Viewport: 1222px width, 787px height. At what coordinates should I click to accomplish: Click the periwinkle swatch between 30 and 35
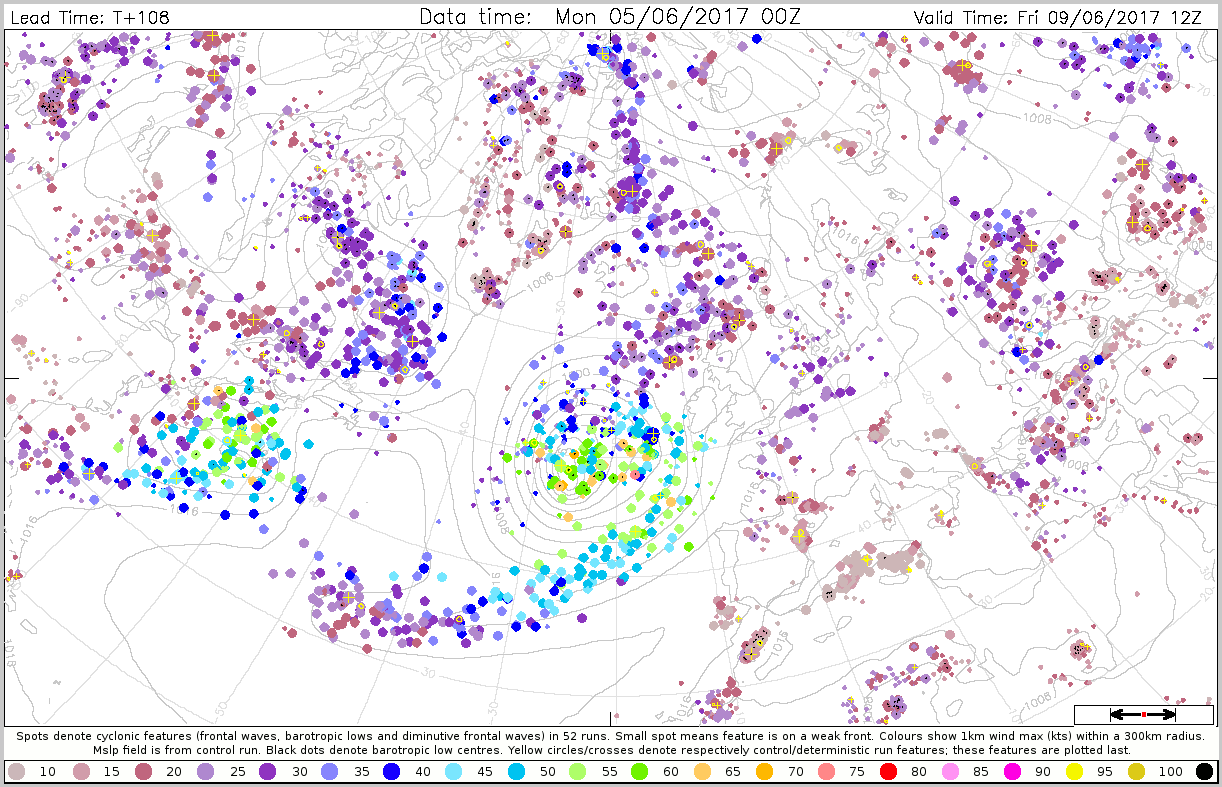[x=331, y=771]
